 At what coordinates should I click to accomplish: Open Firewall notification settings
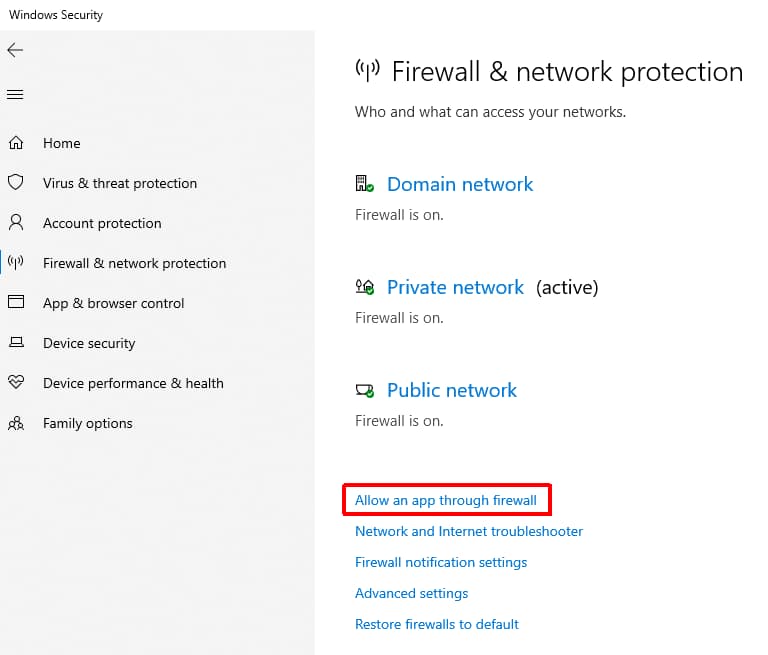tap(441, 562)
